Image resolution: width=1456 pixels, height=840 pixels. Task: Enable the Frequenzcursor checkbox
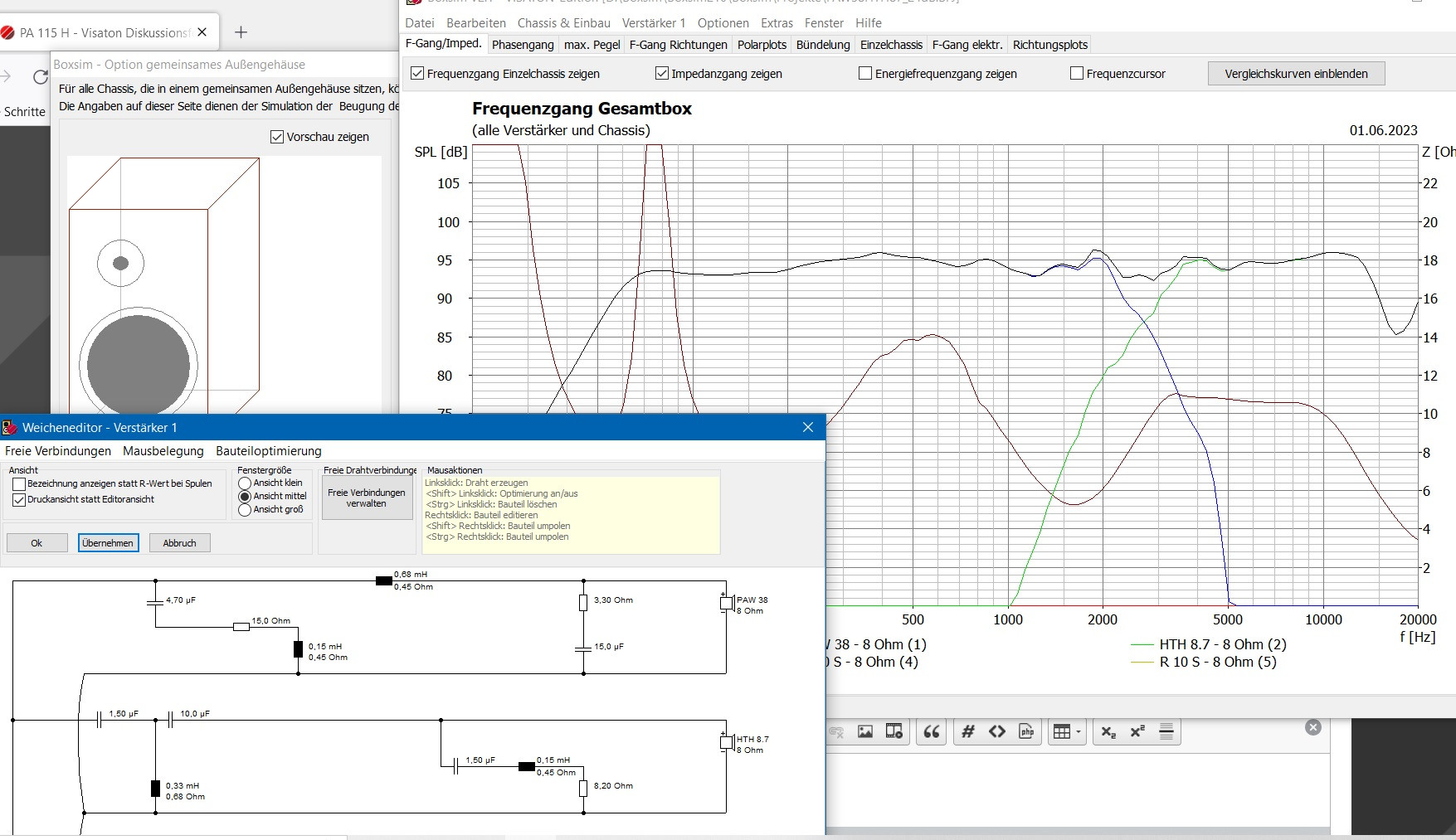1077,73
